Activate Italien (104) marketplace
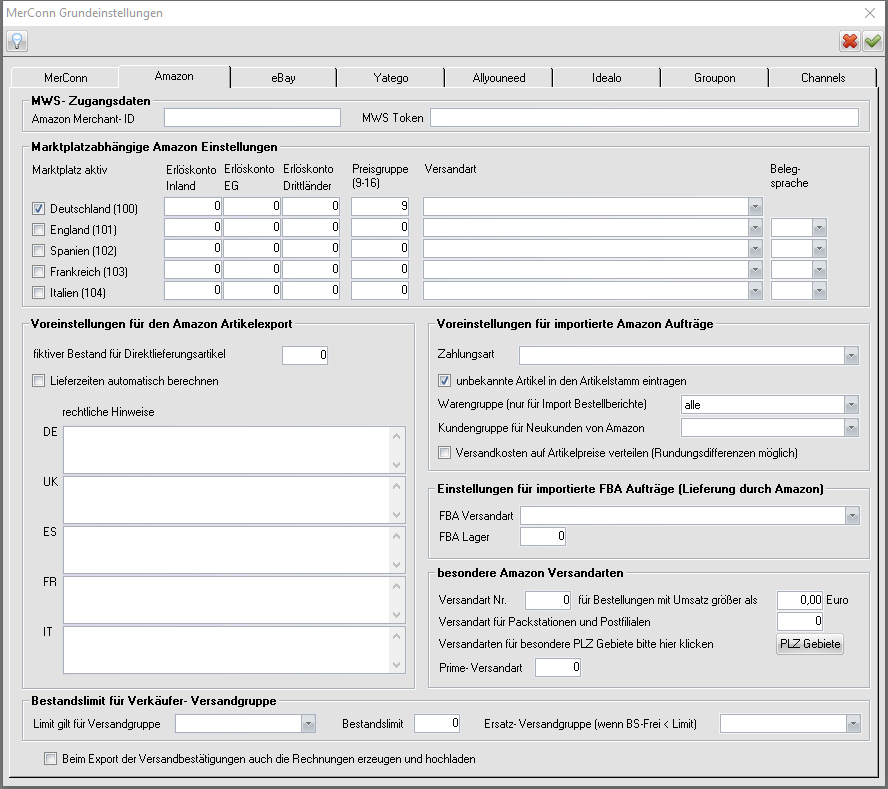Image resolution: width=888 pixels, height=789 pixels. [38, 292]
